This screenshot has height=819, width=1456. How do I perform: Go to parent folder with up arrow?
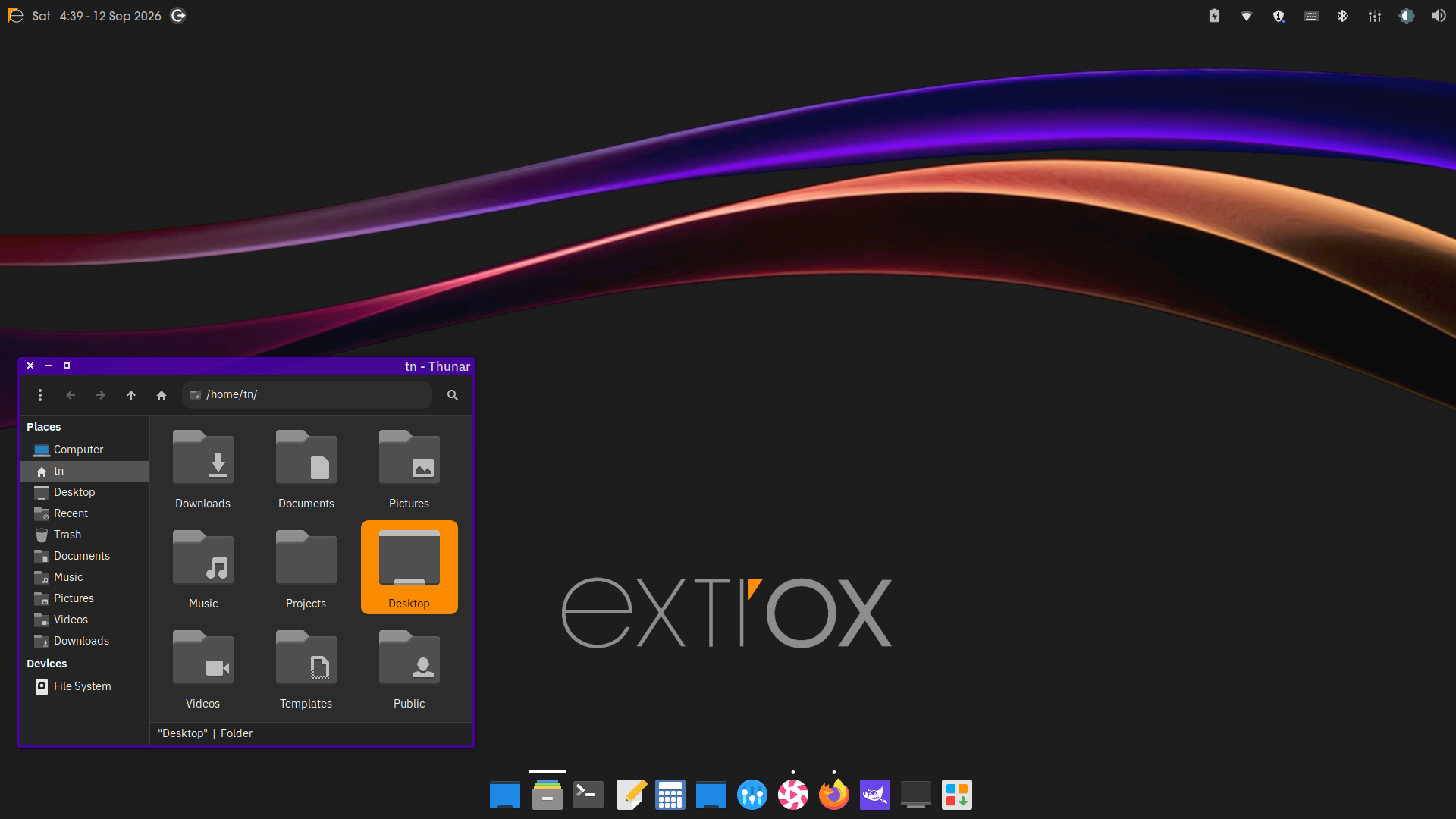click(131, 395)
